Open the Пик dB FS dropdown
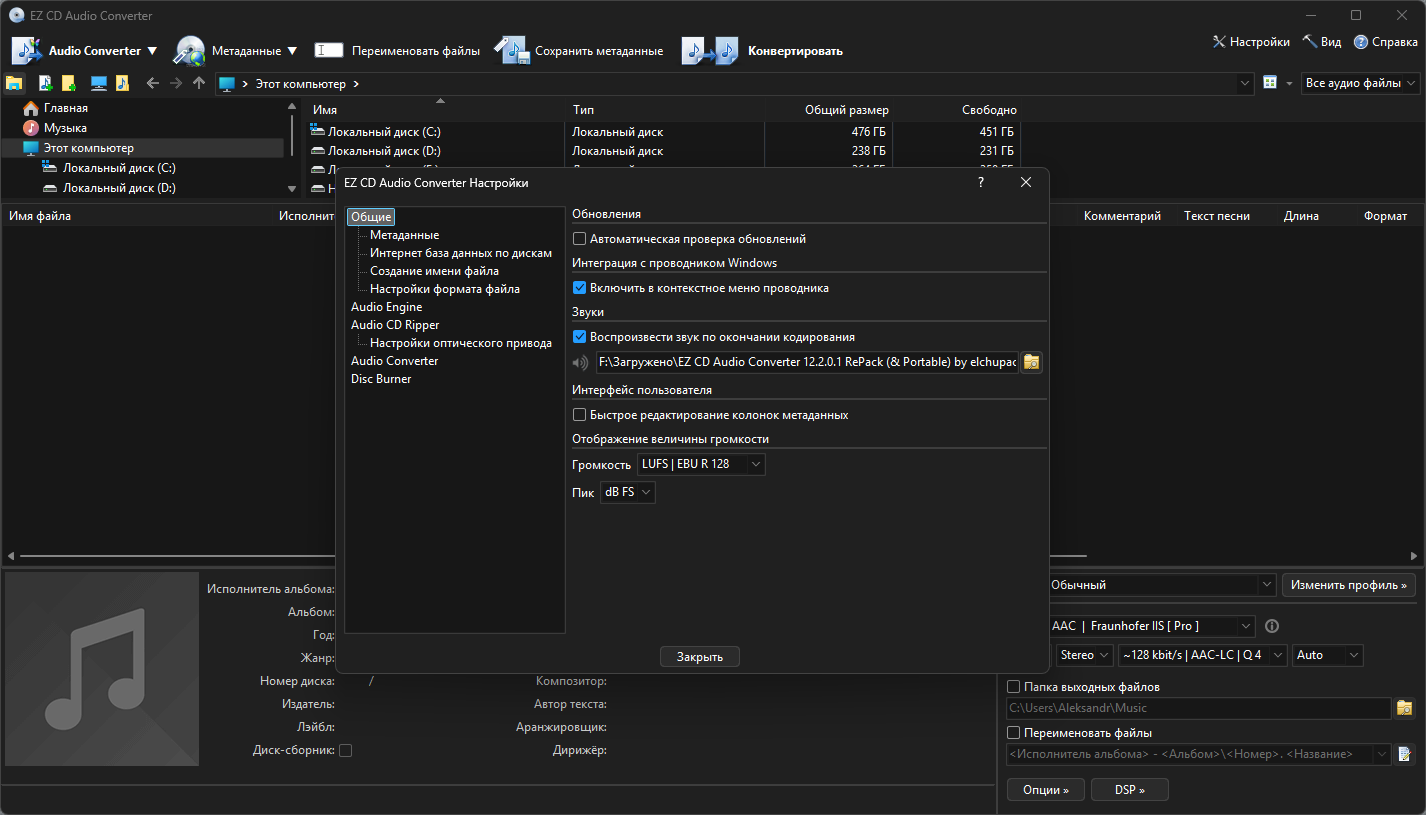Viewport: 1426px width, 815px height. (628, 492)
